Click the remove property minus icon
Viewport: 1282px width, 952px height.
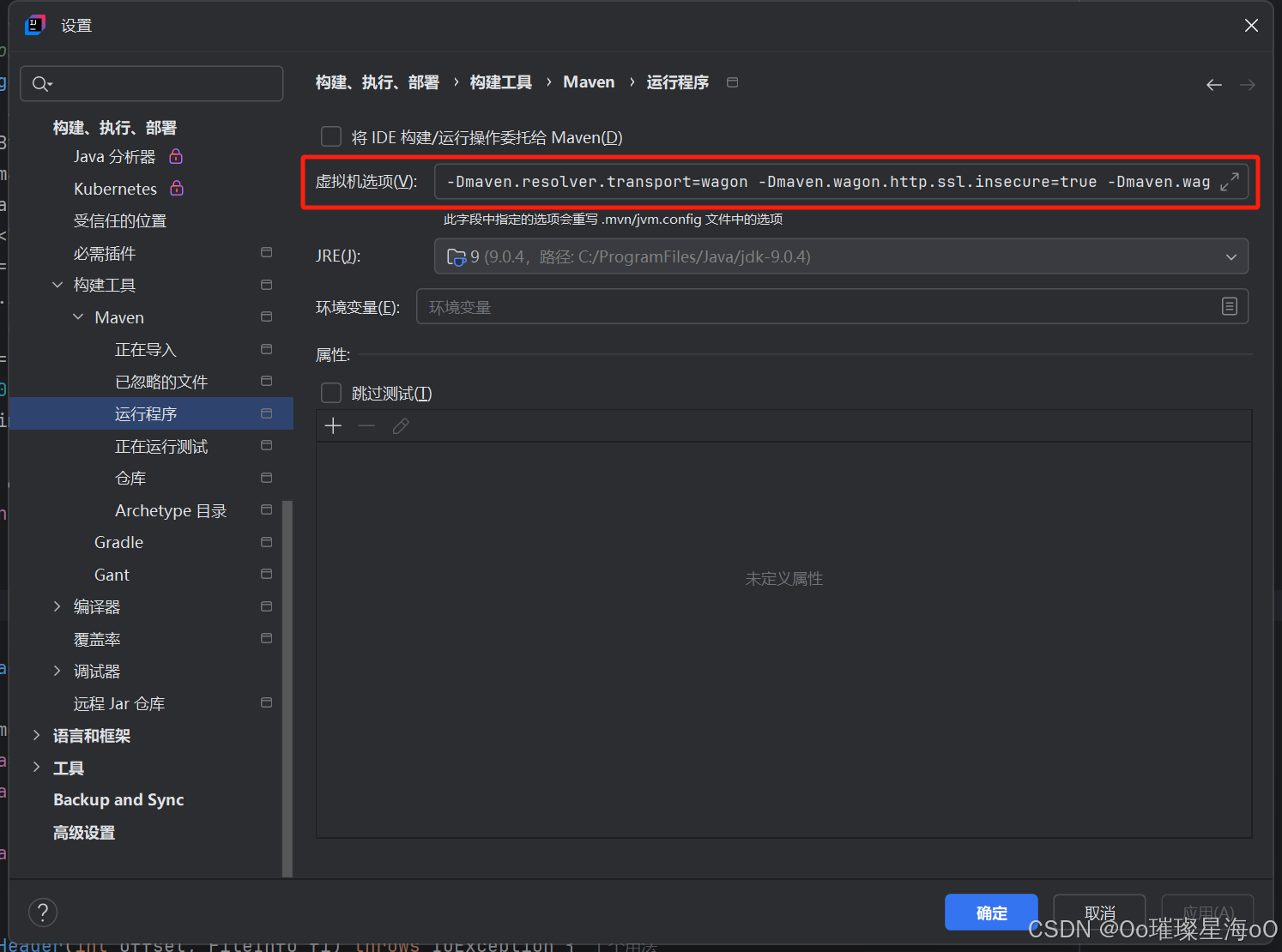coord(366,425)
